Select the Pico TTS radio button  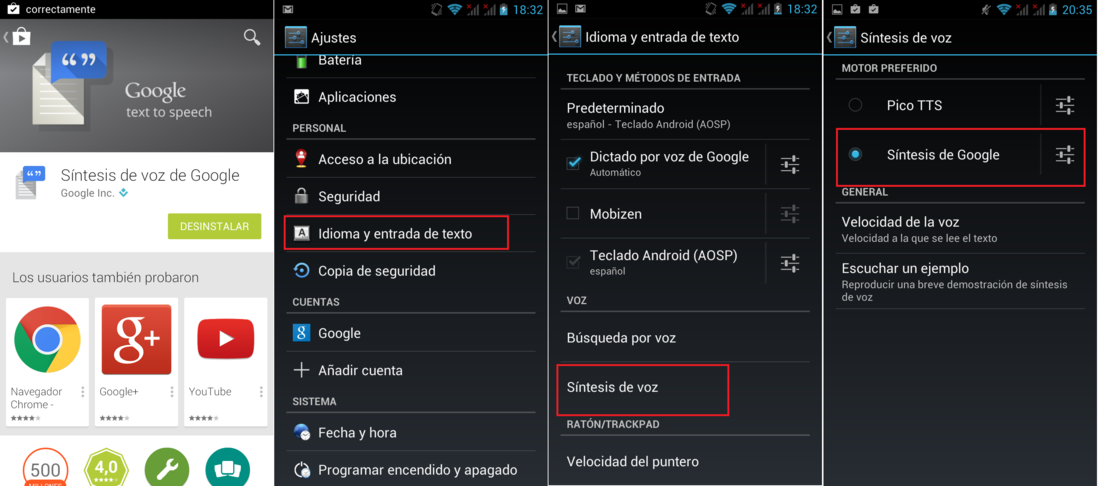(x=855, y=105)
